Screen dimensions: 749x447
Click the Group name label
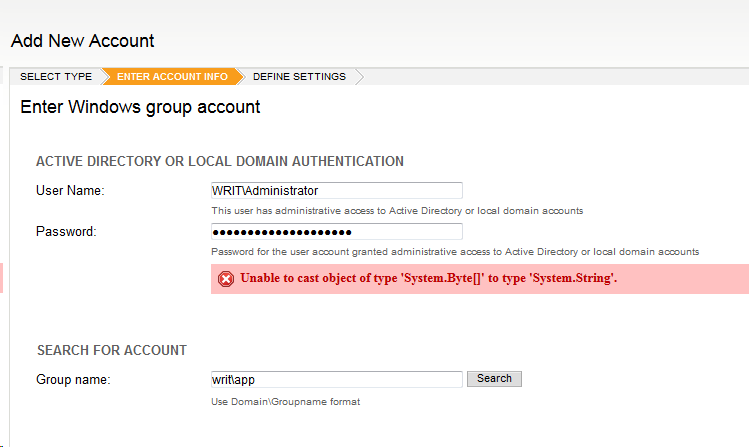[73, 380]
